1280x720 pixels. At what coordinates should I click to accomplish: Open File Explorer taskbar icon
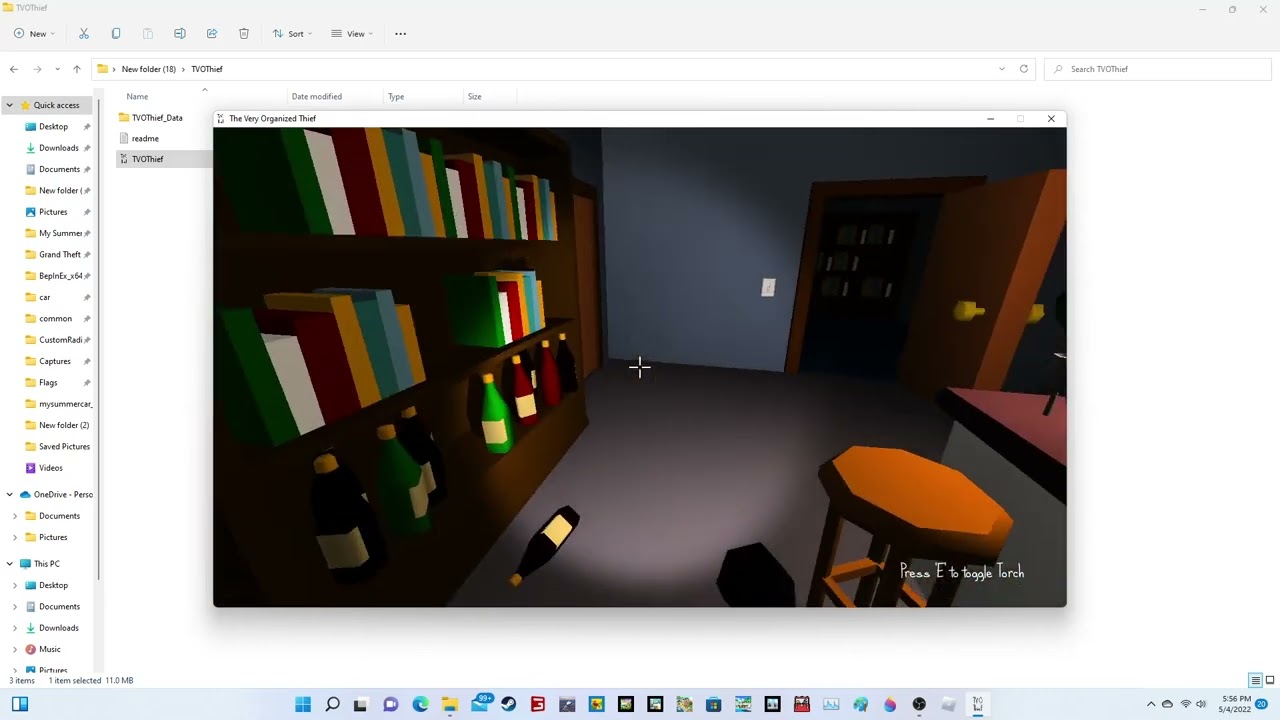tap(450, 705)
